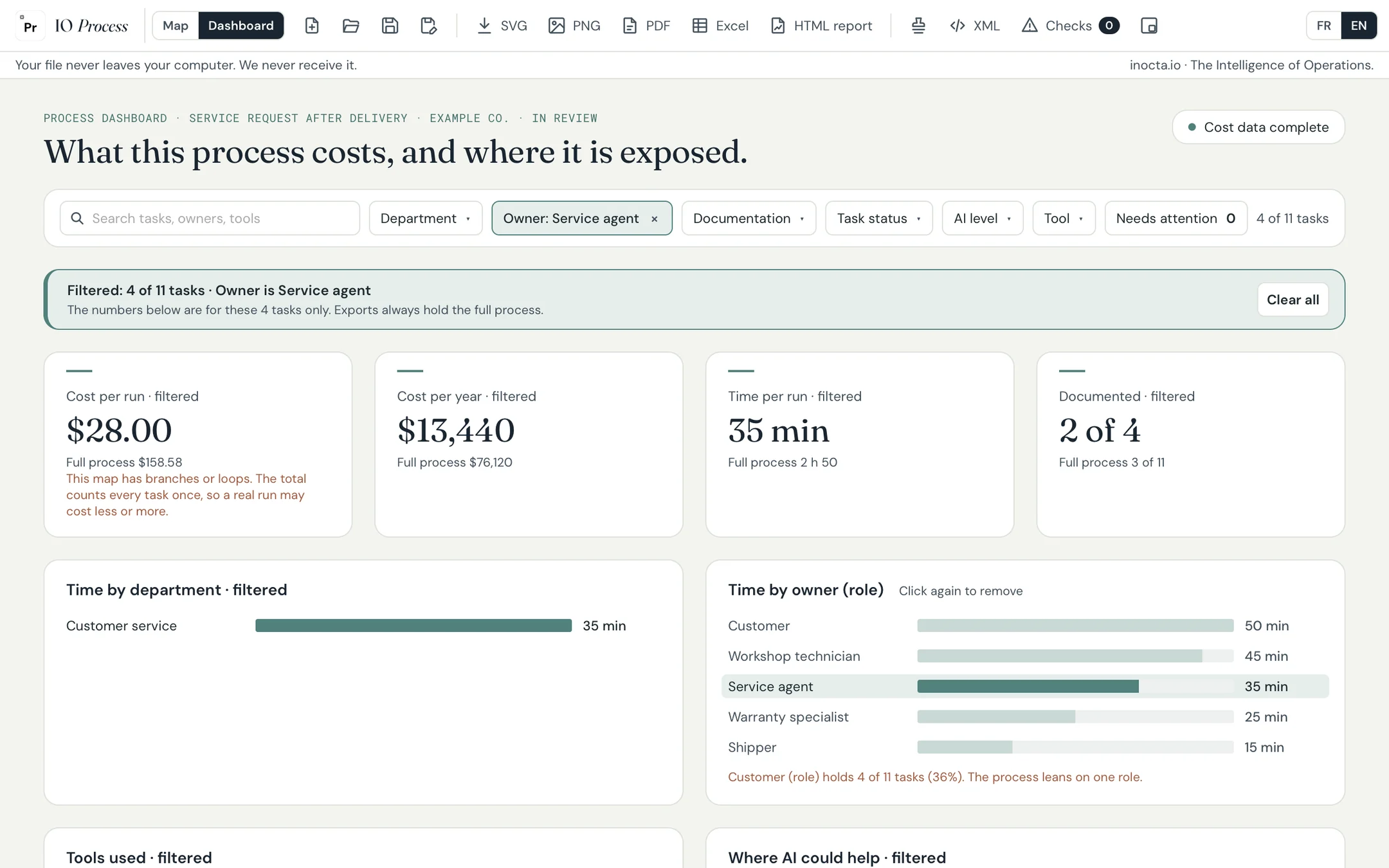Click the new file icon in toolbar
This screenshot has width=1389, height=868.
pos(312,26)
